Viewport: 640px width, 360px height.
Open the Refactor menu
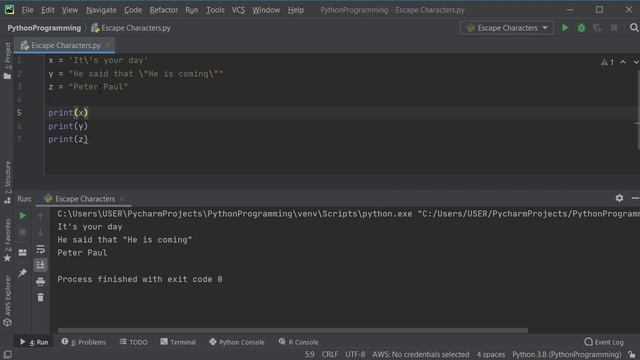click(163, 10)
